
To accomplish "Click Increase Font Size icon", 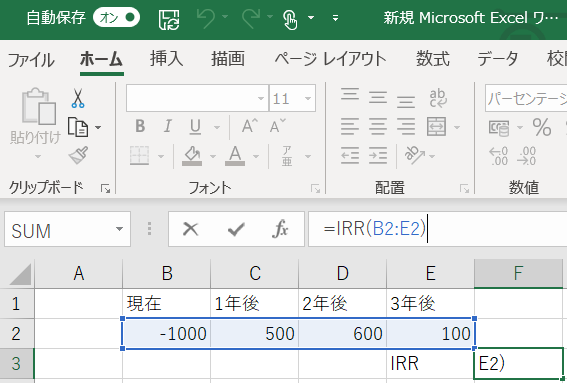I will pyautogui.click(x=250, y=126).
